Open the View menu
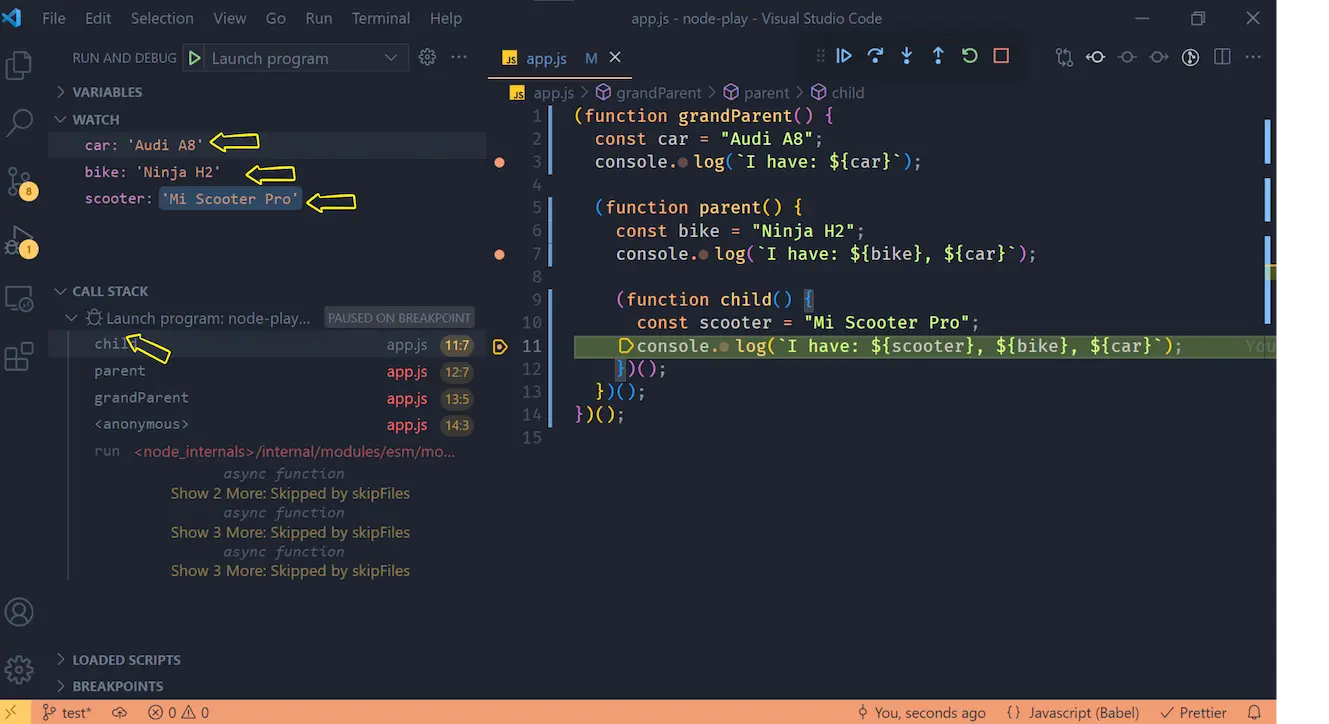The image size is (1329, 724). click(x=230, y=18)
